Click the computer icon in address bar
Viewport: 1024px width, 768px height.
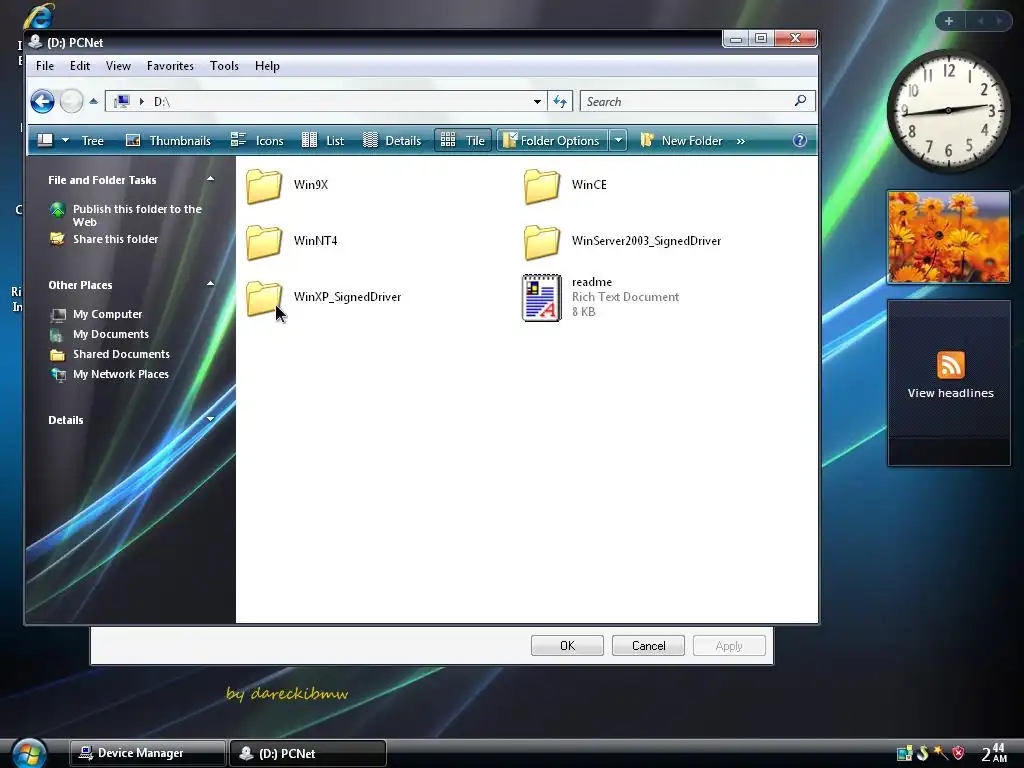pos(121,101)
